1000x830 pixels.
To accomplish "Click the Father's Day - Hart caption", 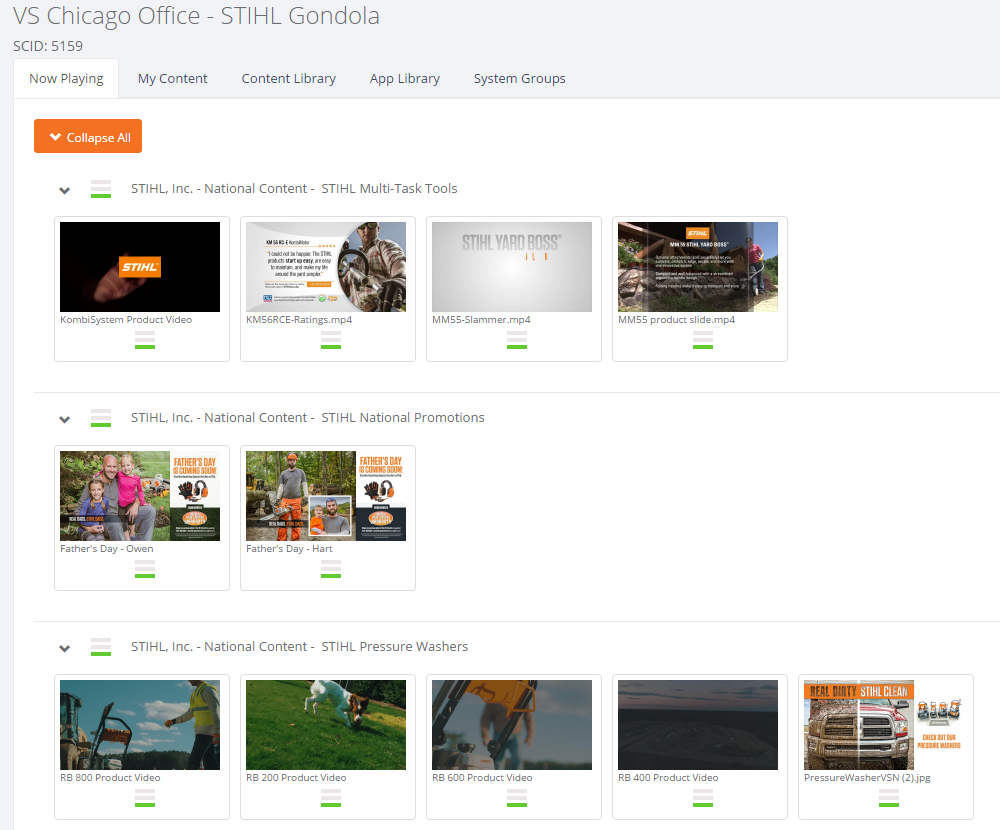I will click(289, 549).
